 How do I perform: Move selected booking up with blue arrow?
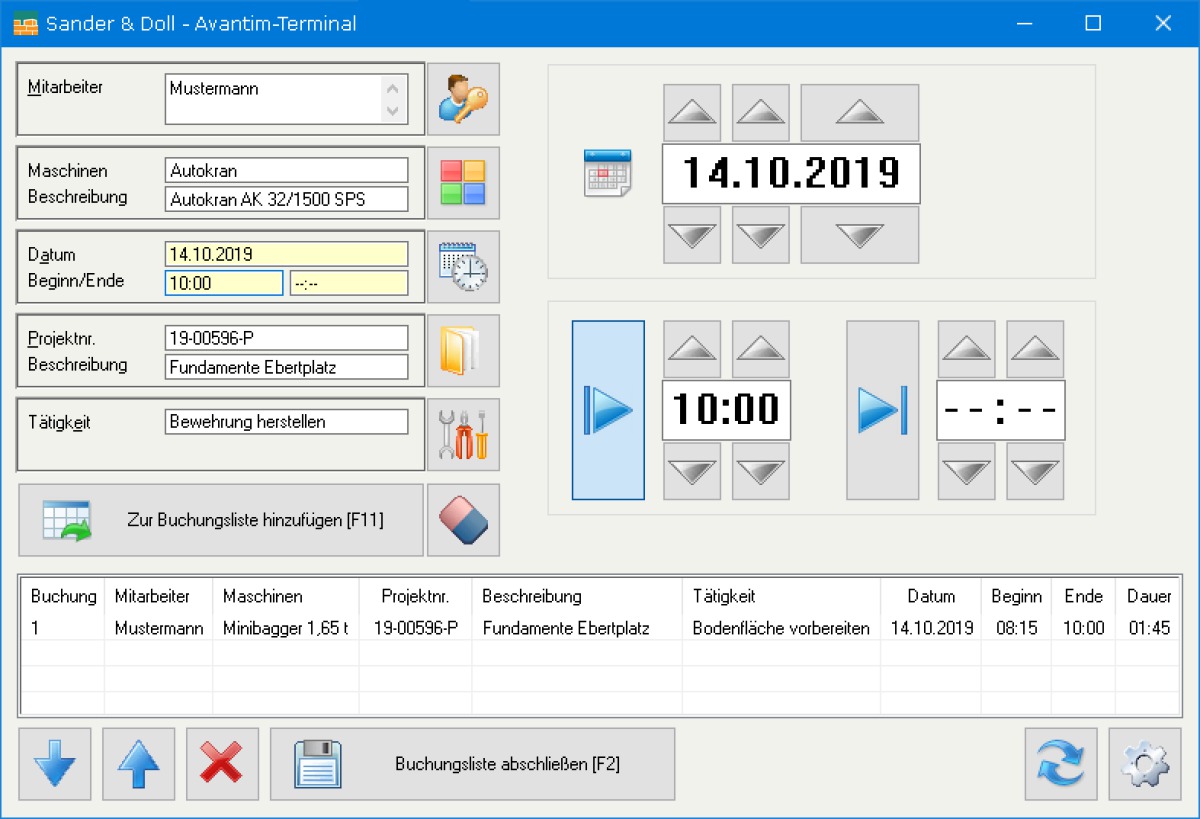coord(138,764)
